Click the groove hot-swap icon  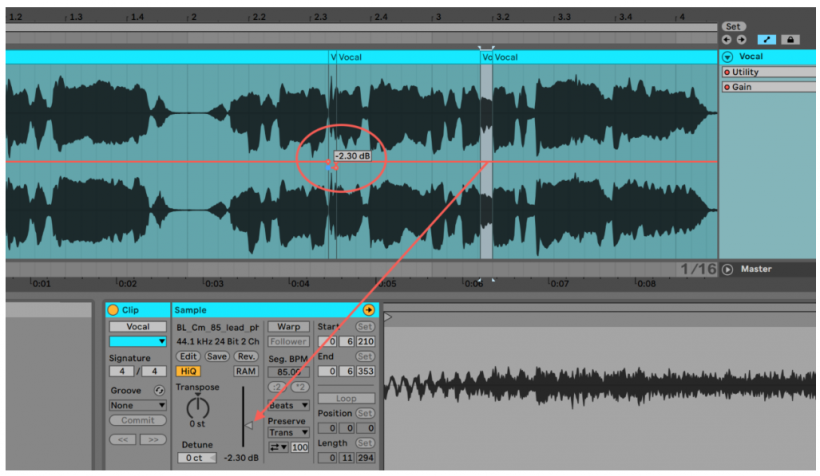tap(159, 390)
